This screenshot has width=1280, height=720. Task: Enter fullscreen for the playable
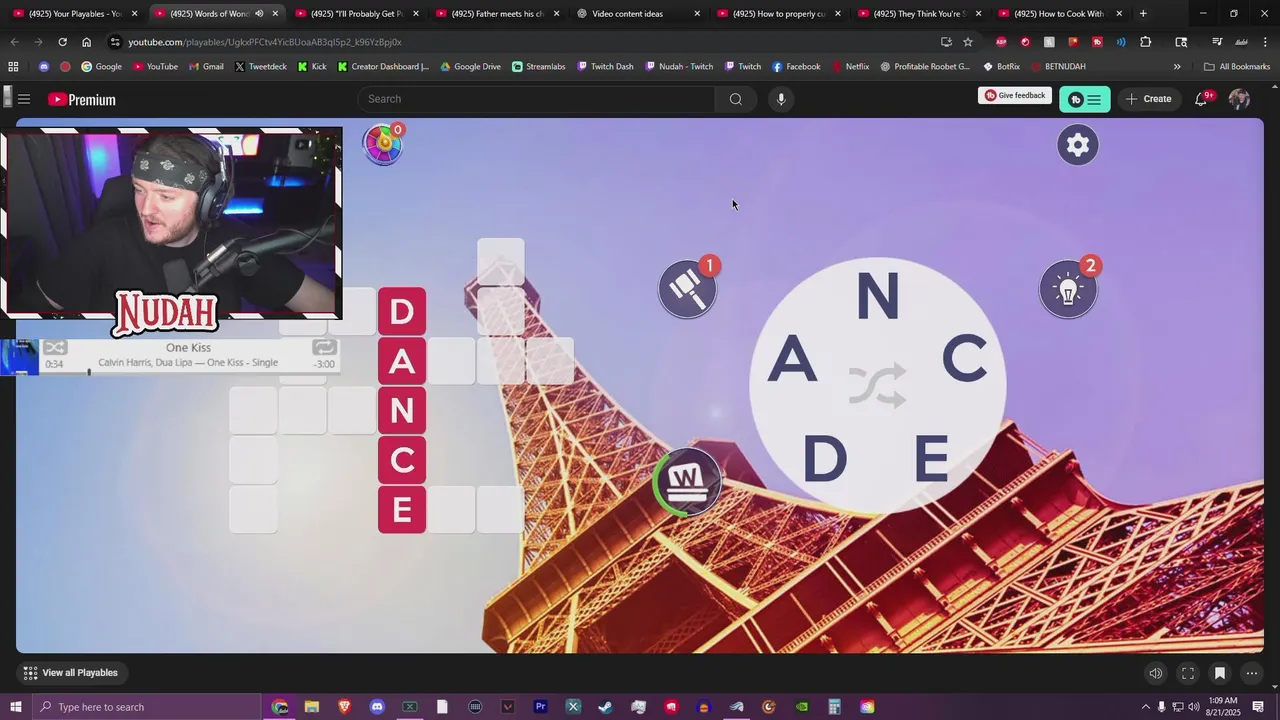(x=1188, y=673)
